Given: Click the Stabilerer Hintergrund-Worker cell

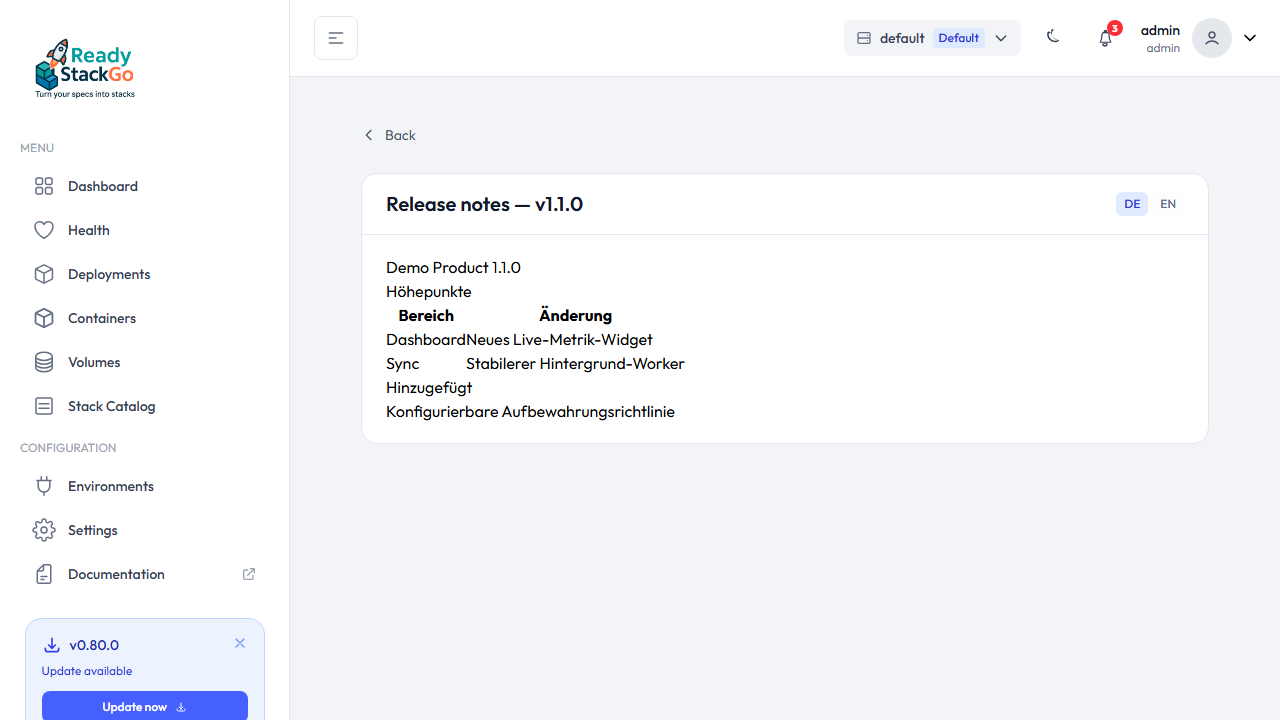Looking at the screenshot, I should [575, 363].
